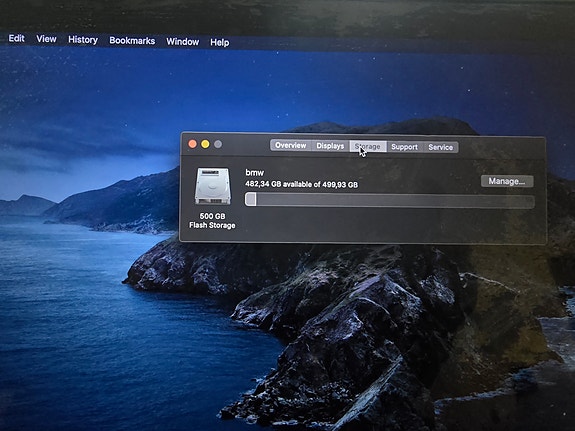This screenshot has width=575, height=431.
Task: Click the flash storage disk icon
Action: (213, 186)
